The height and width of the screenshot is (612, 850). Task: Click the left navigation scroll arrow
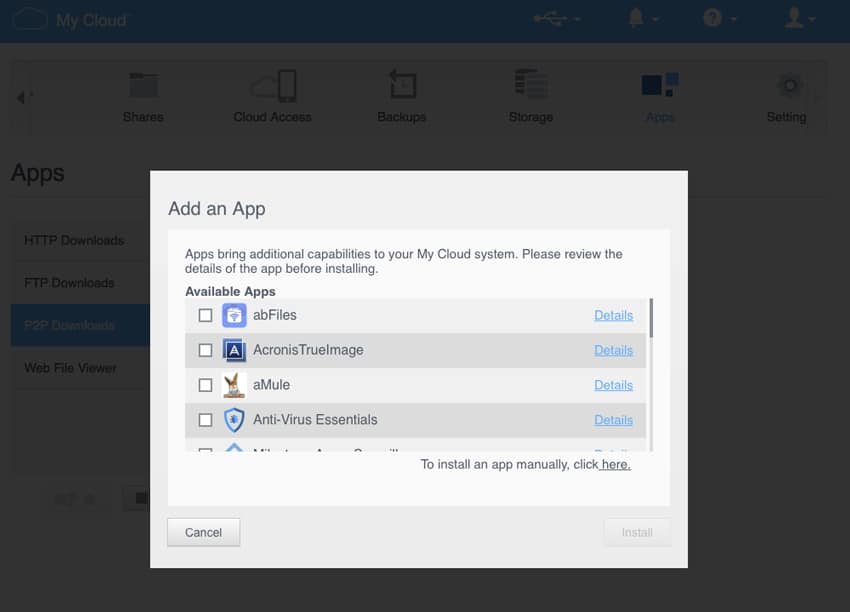point(21,98)
